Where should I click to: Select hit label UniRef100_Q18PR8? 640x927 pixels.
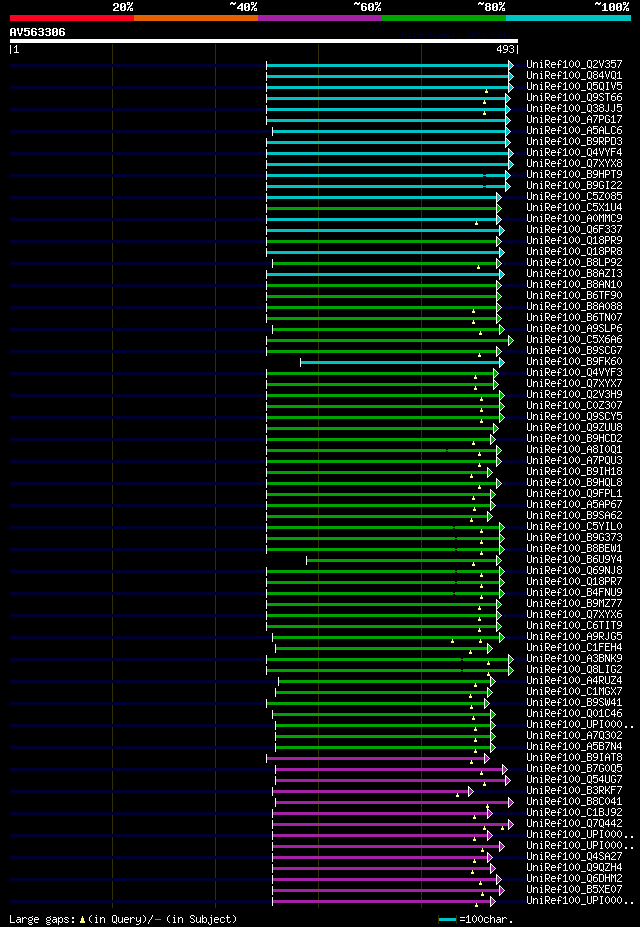coord(574,252)
